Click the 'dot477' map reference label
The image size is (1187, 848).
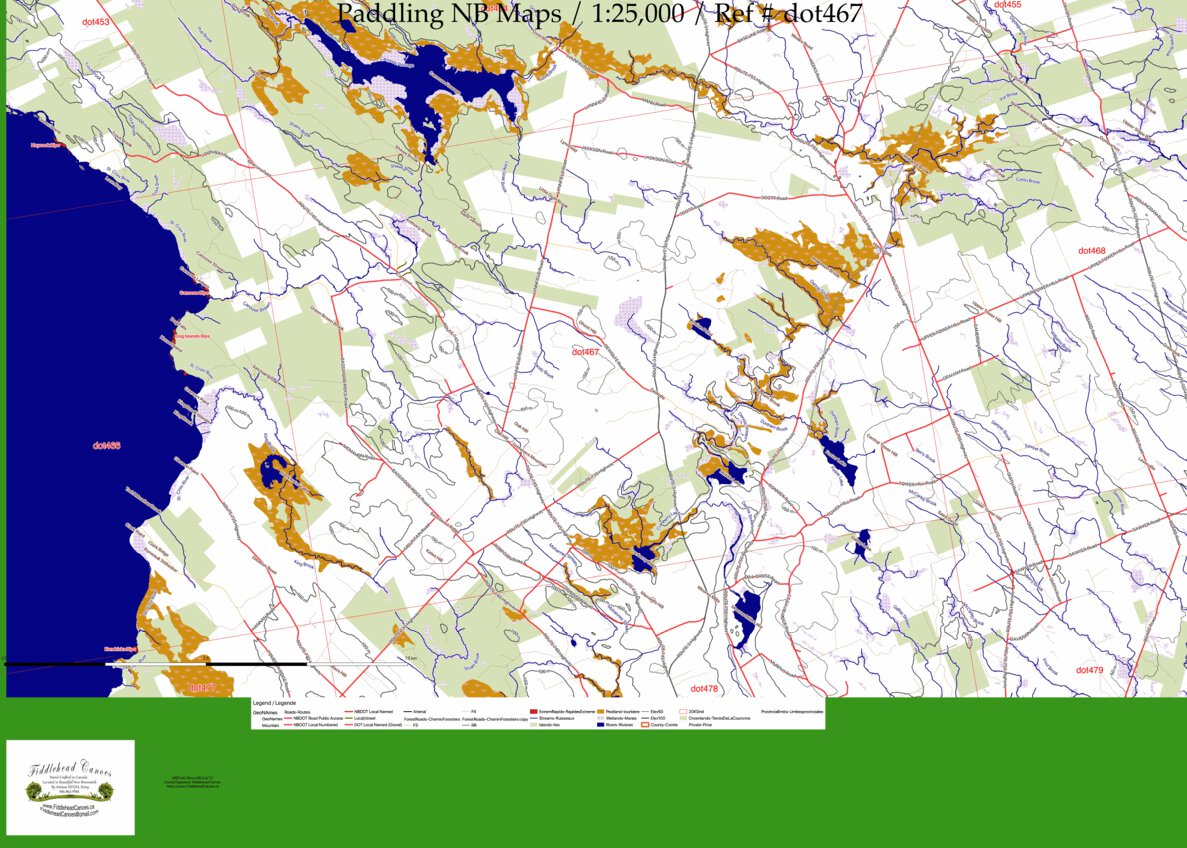pos(201,688)
